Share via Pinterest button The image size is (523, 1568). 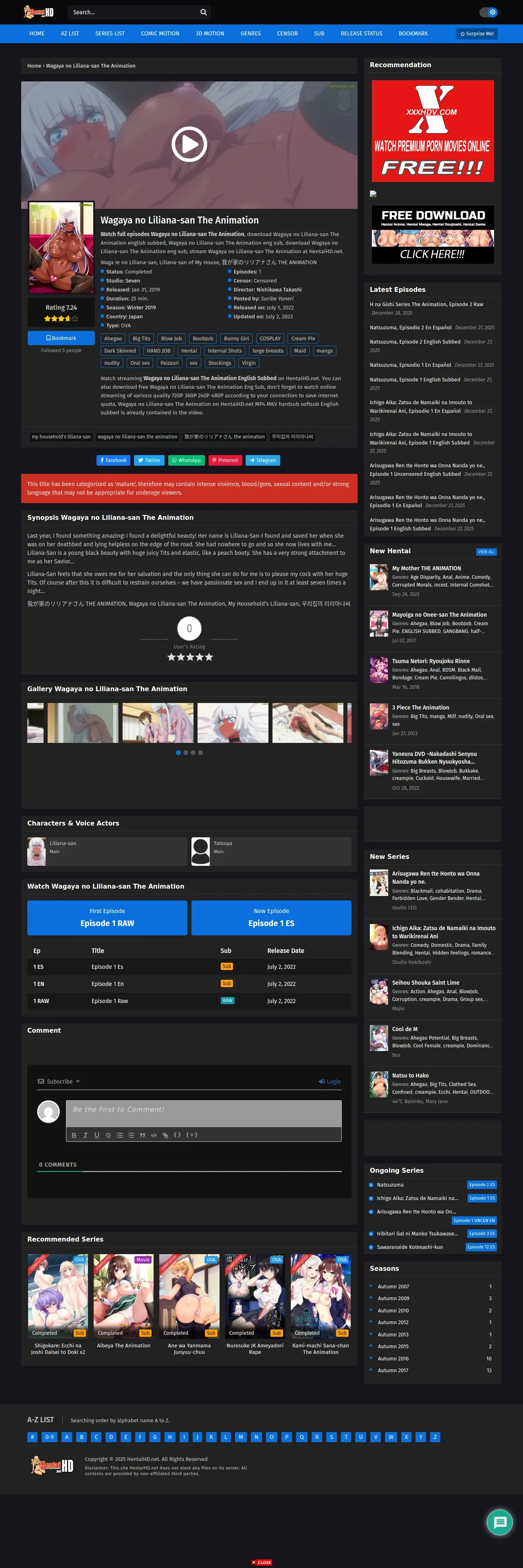point(225,460)
